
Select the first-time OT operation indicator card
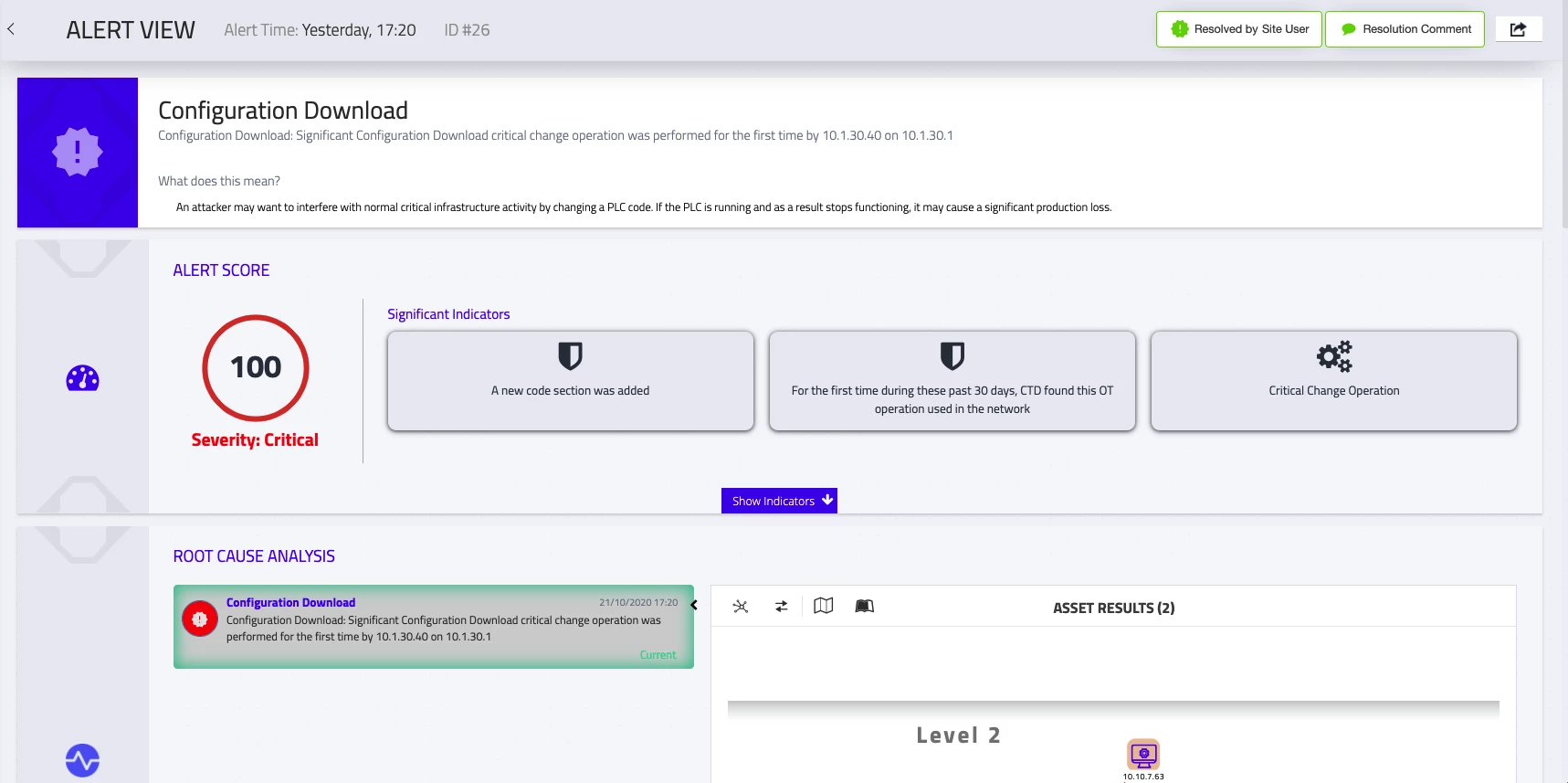pos(952,381)
